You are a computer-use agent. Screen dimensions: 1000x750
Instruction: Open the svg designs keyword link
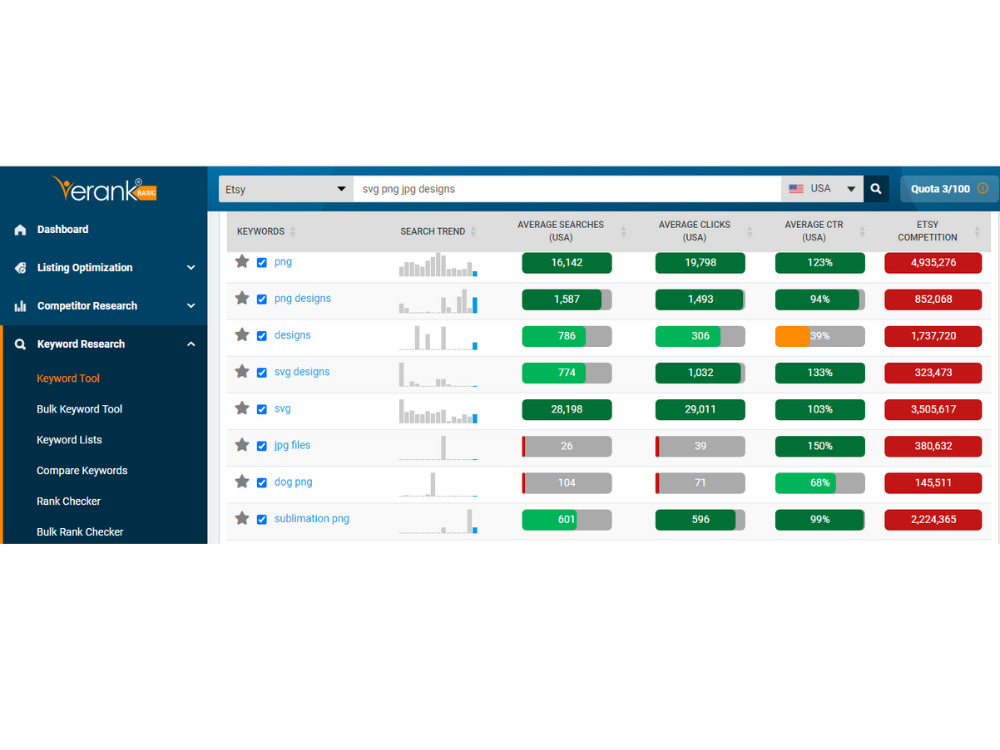pyautogui.click(x=302, y=371)
